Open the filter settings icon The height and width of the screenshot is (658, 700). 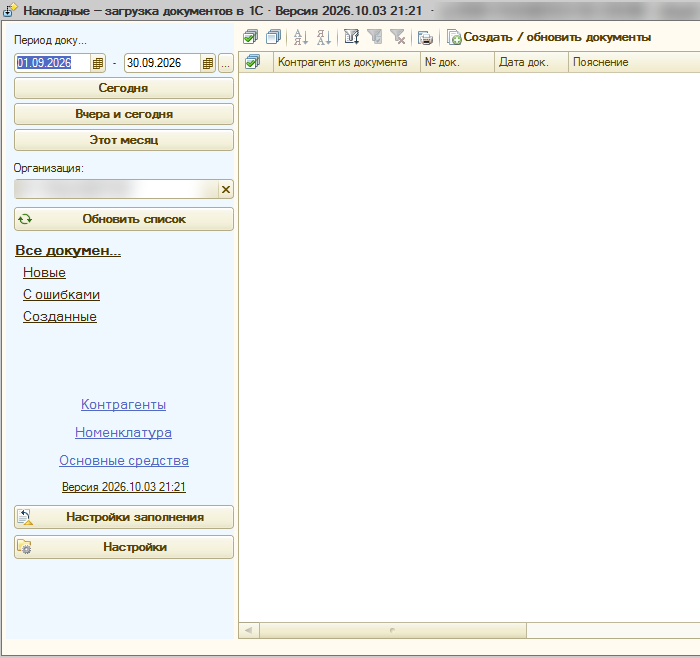click(352, 37)
